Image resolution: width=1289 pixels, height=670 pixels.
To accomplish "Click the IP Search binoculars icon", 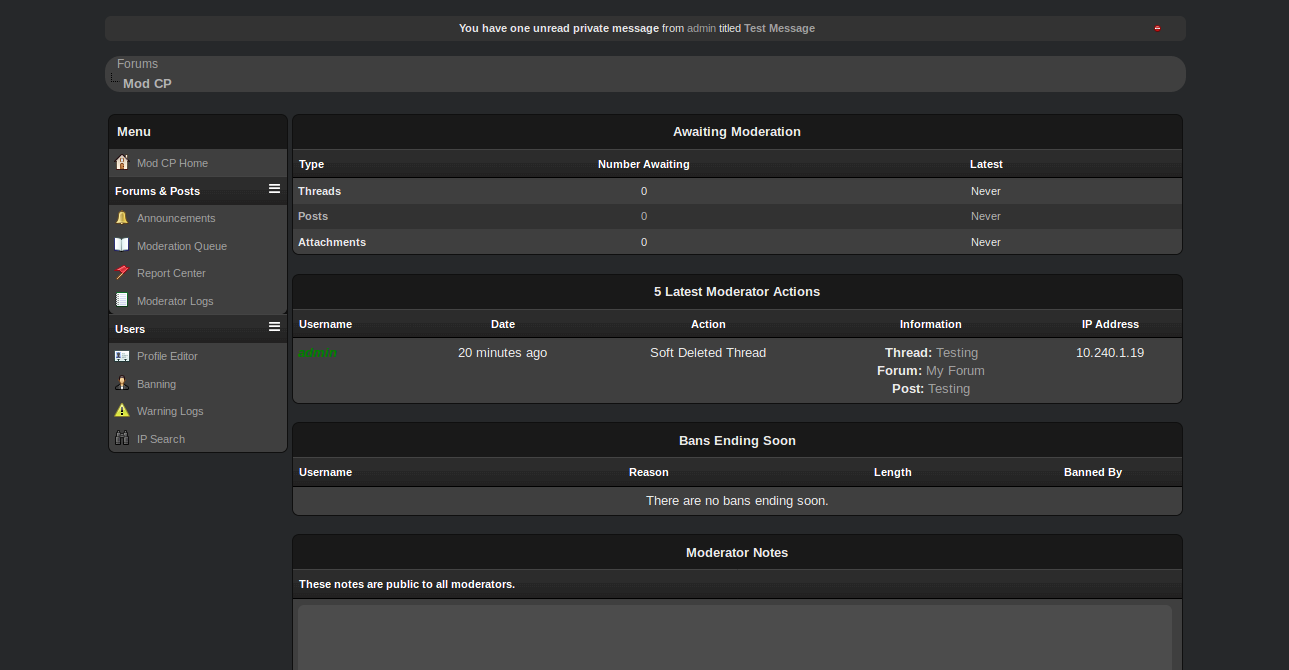I will 122,439.
